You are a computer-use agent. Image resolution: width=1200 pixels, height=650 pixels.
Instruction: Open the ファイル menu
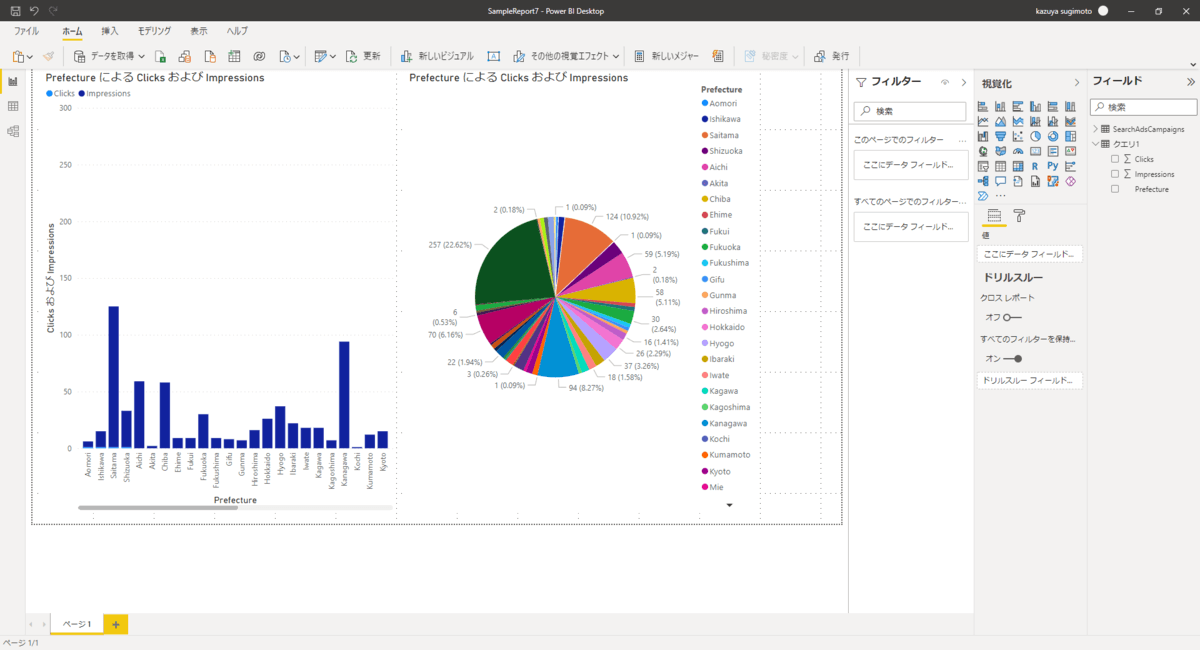click(26, 31)
